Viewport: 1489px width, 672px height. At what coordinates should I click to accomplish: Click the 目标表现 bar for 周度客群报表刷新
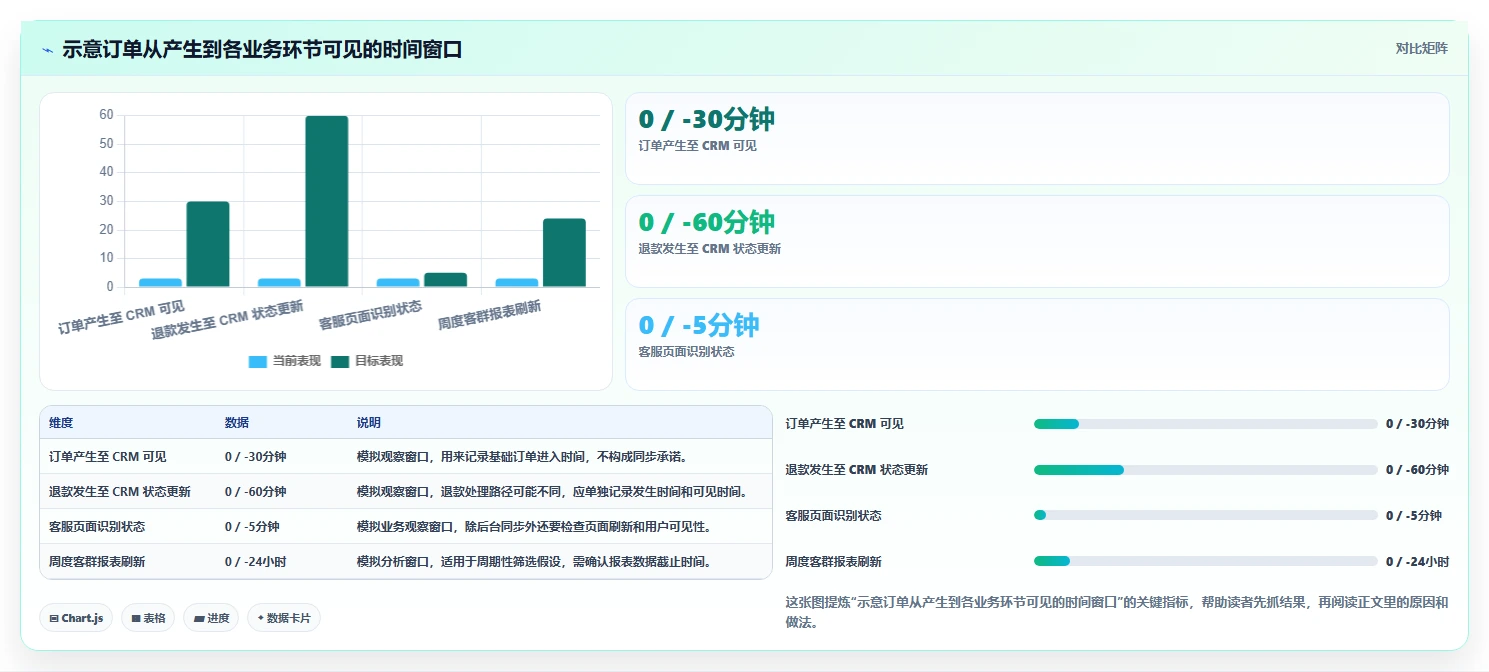tap(564, 253)
